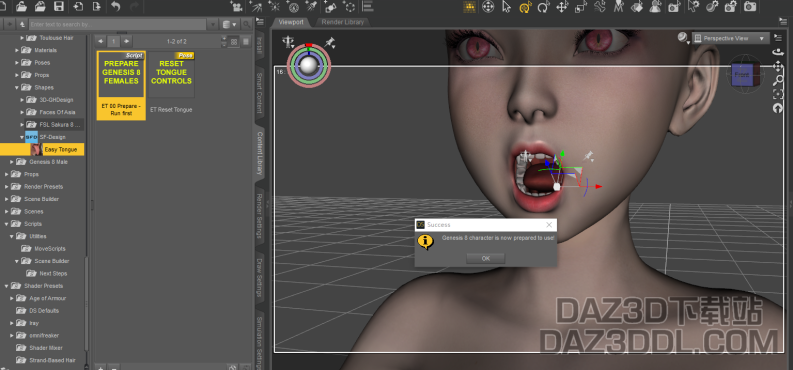Select the Universal tool icon
This screenshot has height=370, width=793.
click(488, 6)
